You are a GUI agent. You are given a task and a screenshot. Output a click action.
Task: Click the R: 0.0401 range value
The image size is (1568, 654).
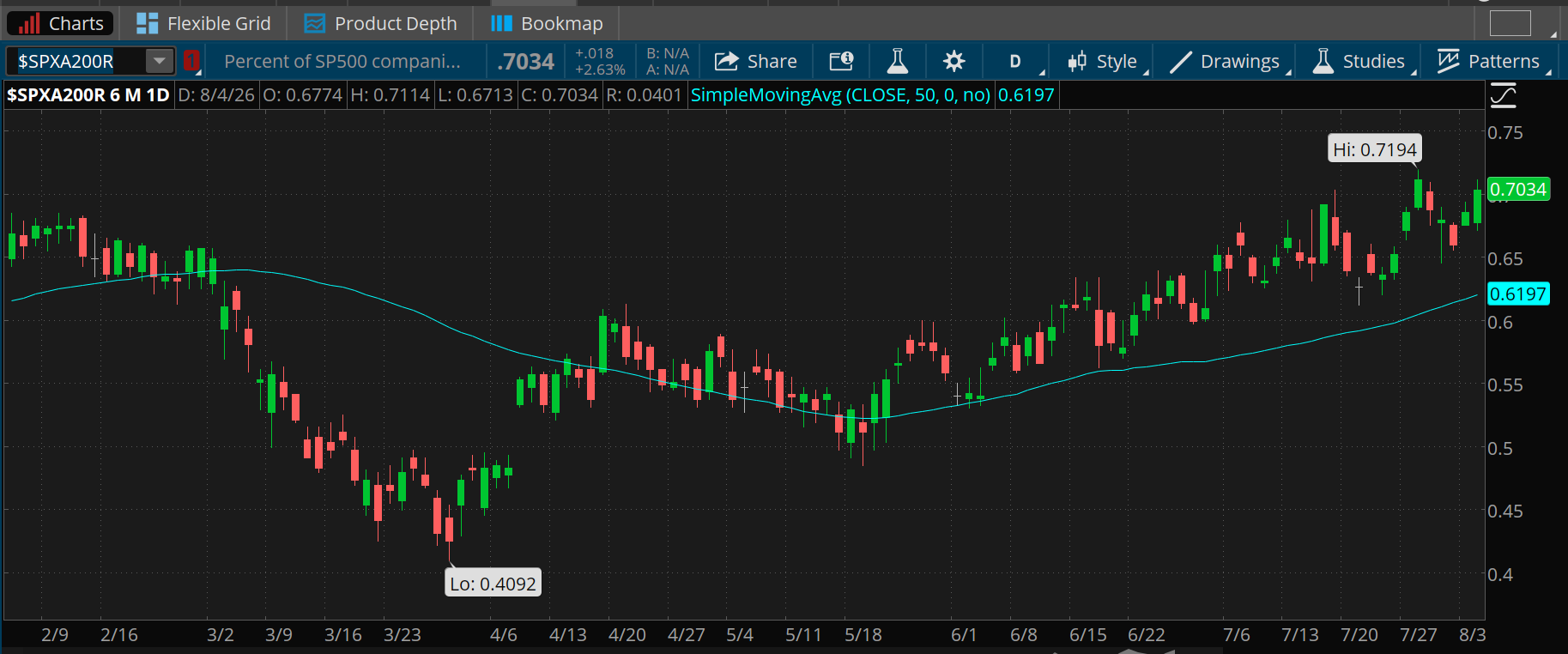point(644,95)
